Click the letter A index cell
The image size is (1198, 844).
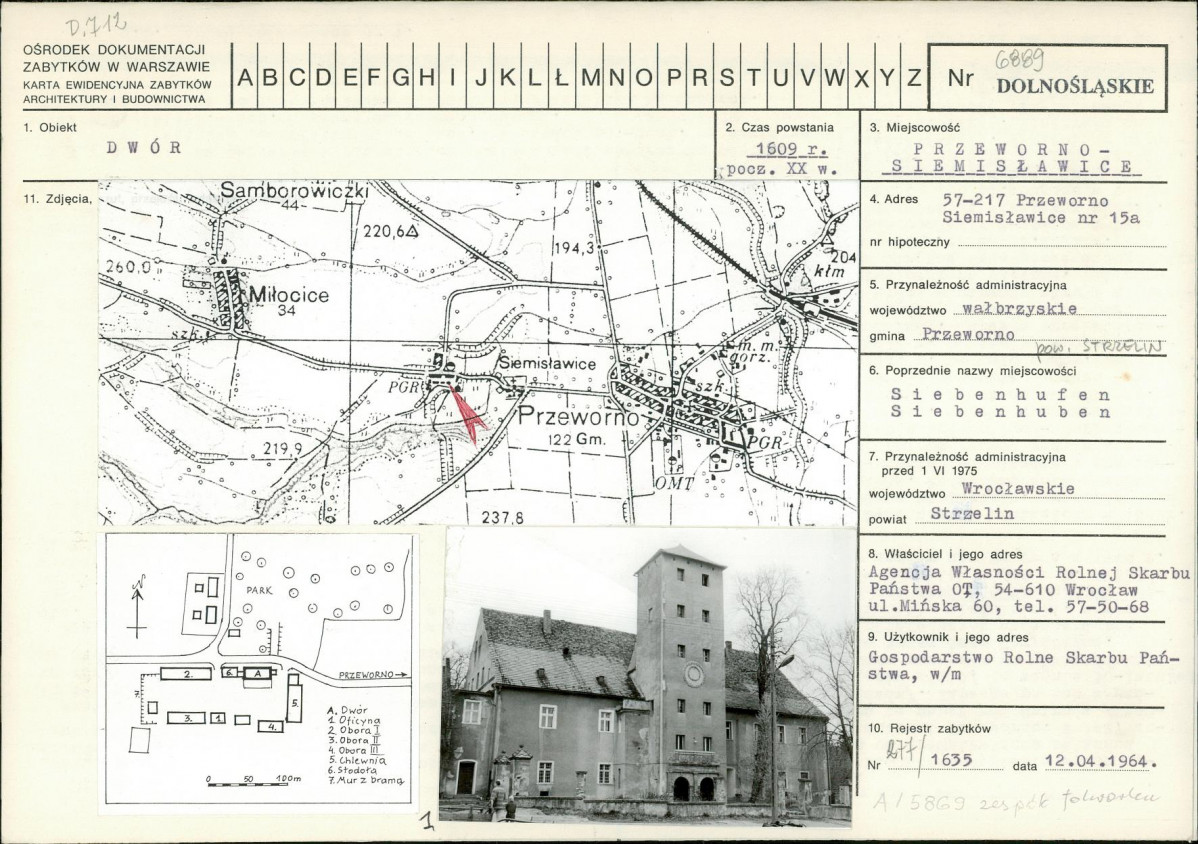point(245,77)
